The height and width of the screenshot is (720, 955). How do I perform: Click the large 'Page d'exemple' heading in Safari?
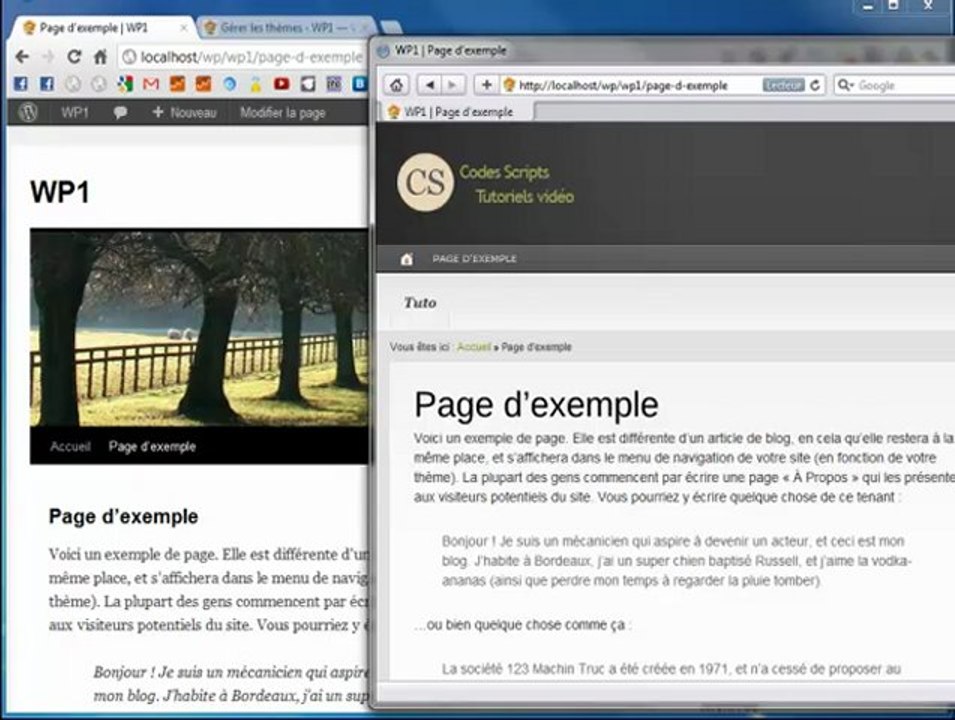pos(536,405)
